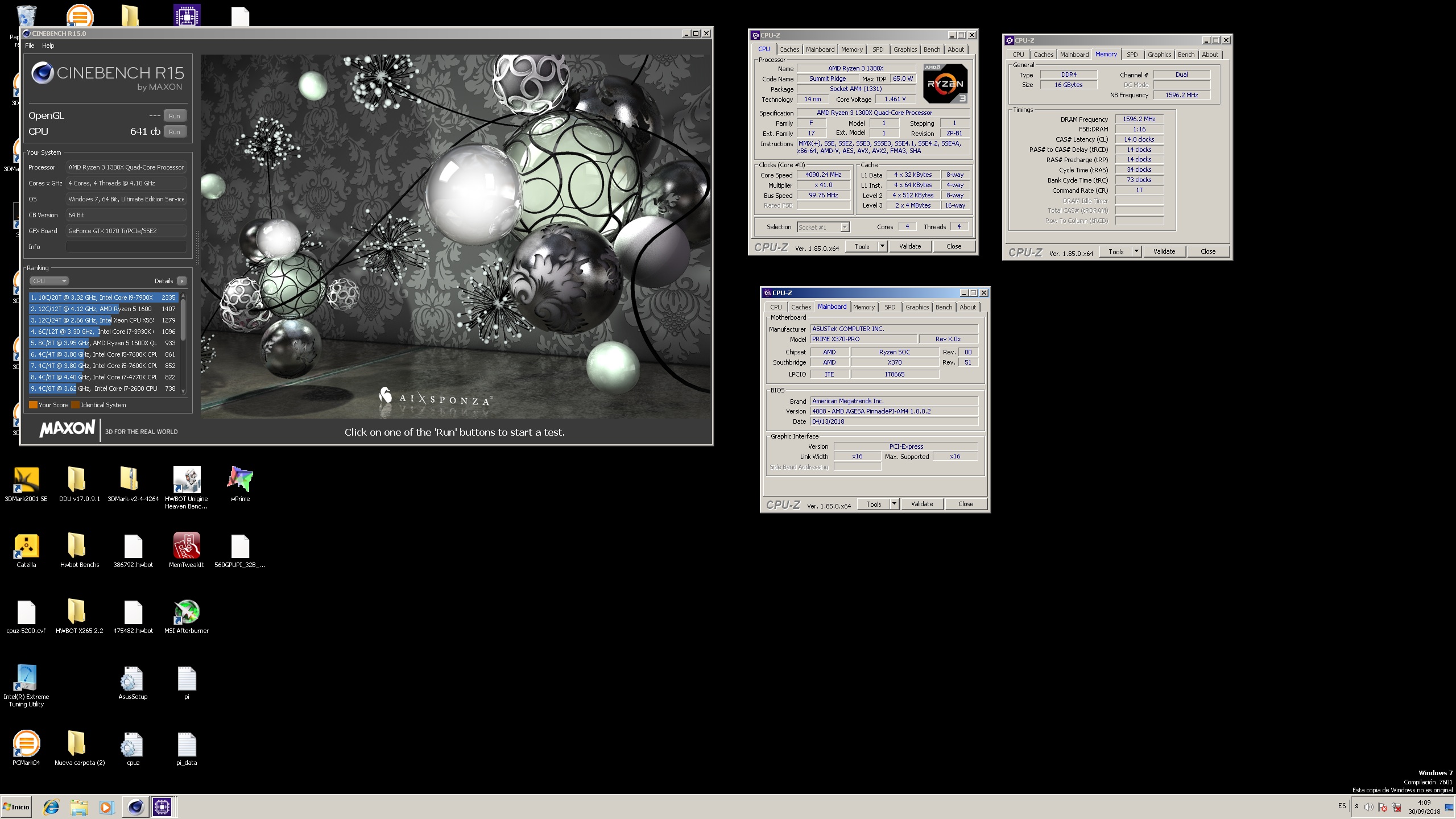Switch to Caches tab in CPU window

(x=789, y=49)
